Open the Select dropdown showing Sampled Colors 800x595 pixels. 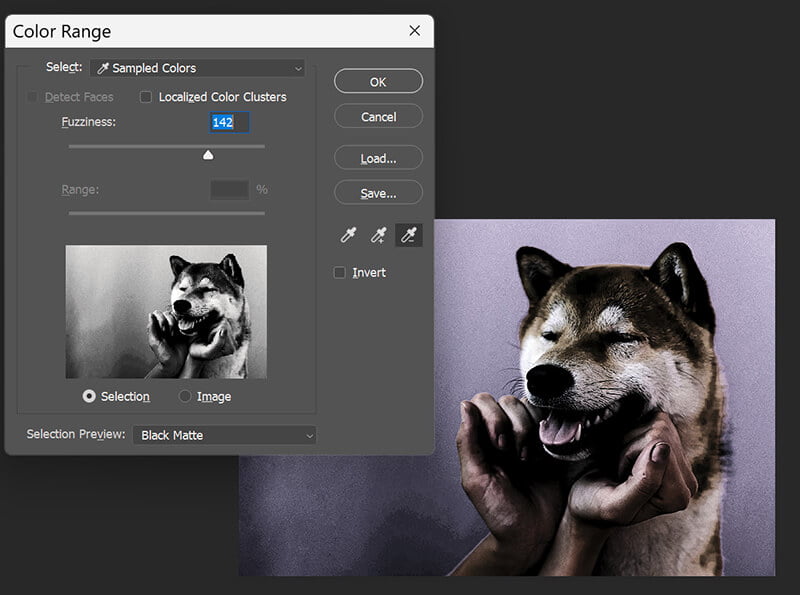coord(196,67)
